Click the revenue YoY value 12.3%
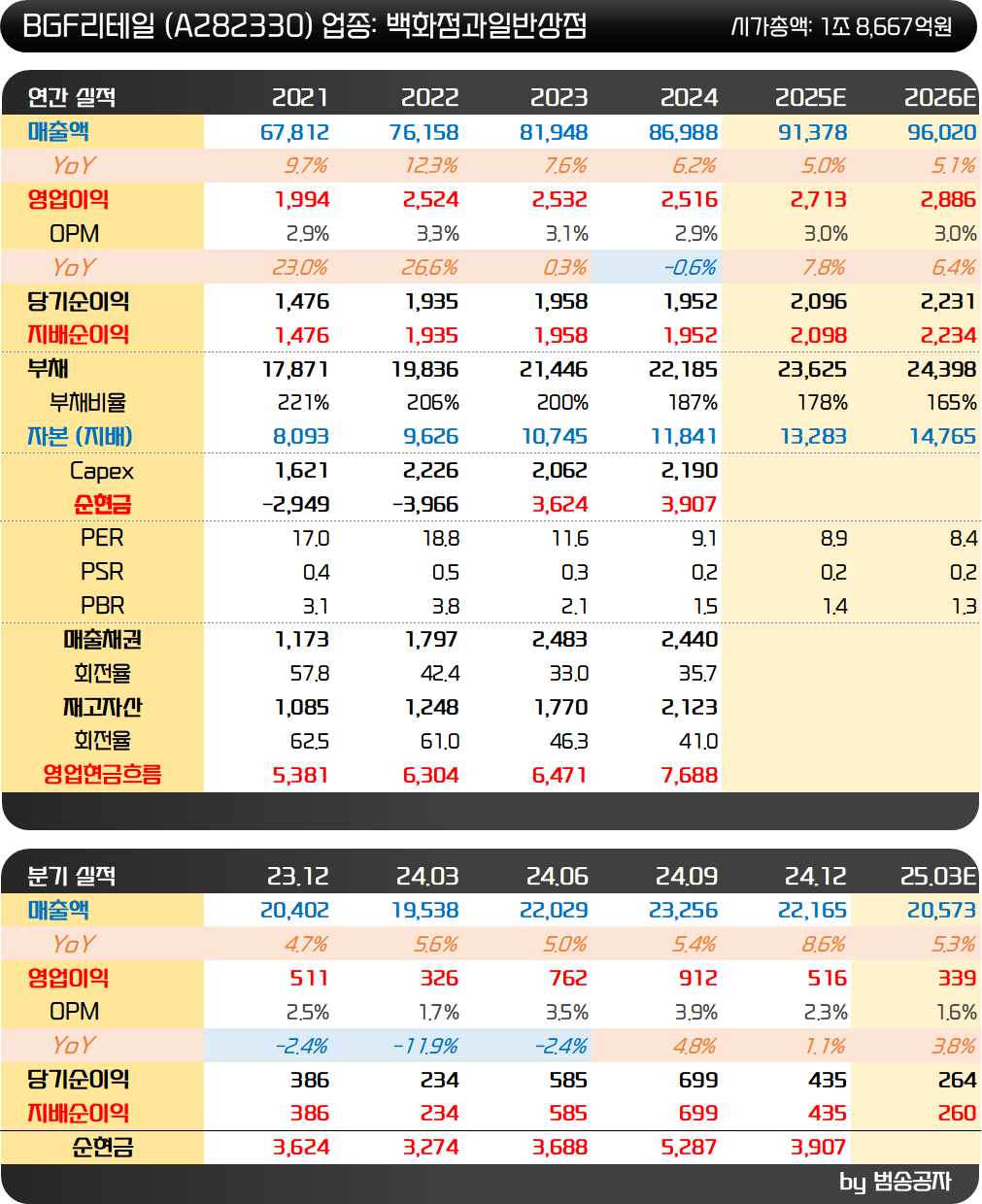The width and height of the screenshot is (982, 1204). (431, 166)
